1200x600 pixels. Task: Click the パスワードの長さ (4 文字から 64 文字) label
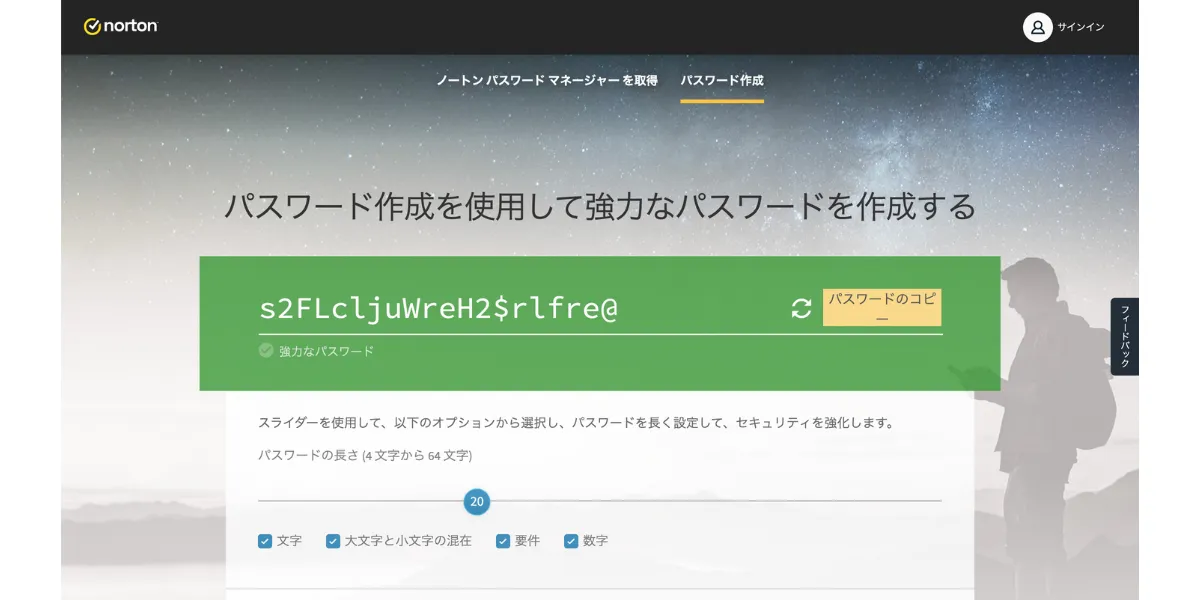click(x=365, y=455)
